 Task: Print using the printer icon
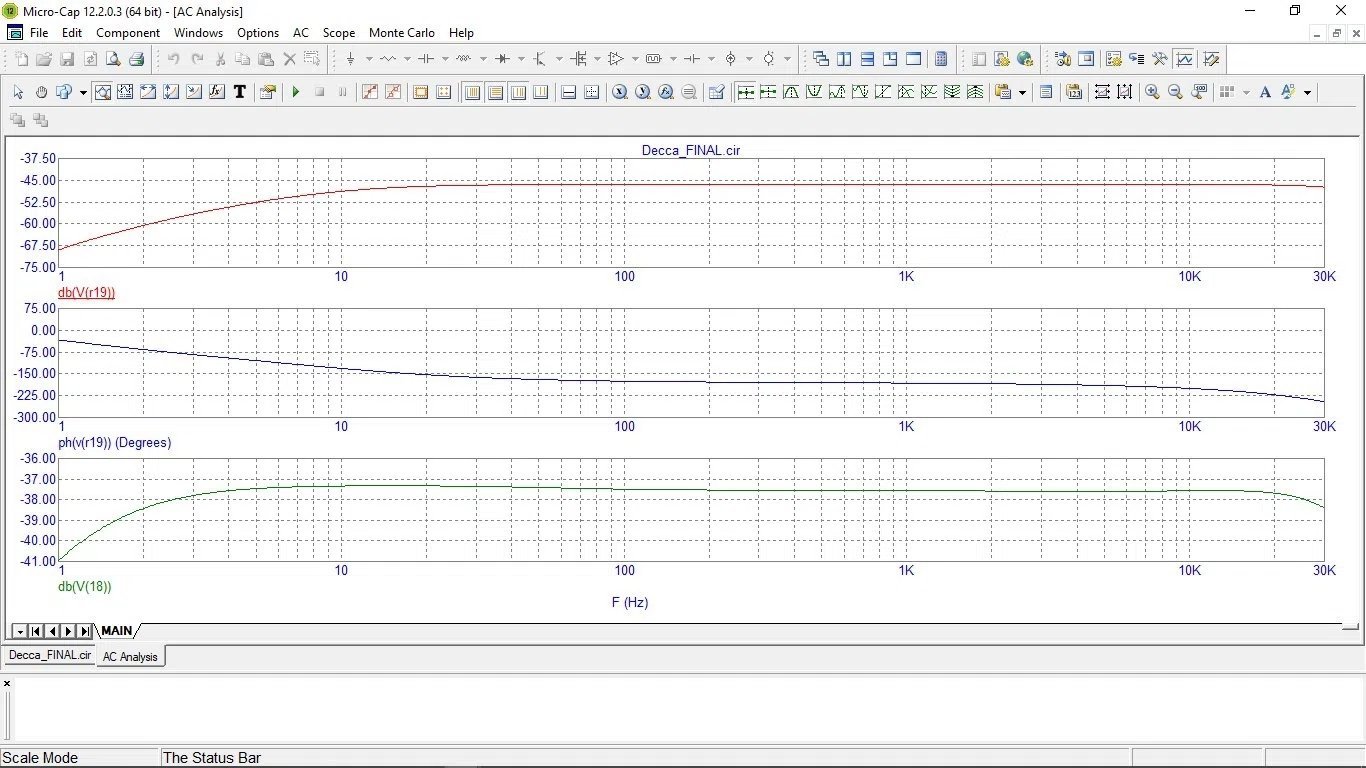136,59
